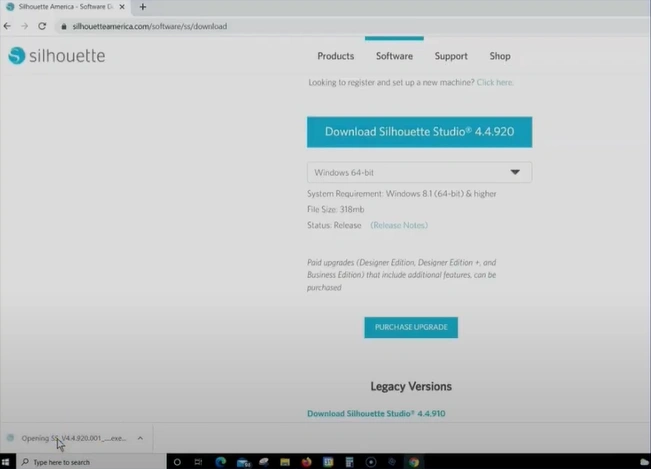Close the Silhouette America tab
The image size is (651, 469).
122,7
